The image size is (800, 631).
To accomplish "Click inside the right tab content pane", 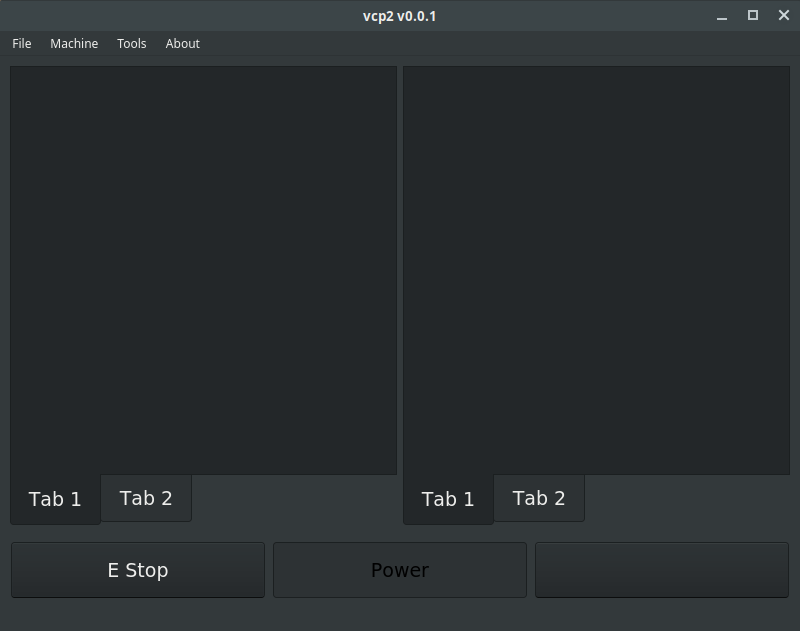I will pos(596,270).
